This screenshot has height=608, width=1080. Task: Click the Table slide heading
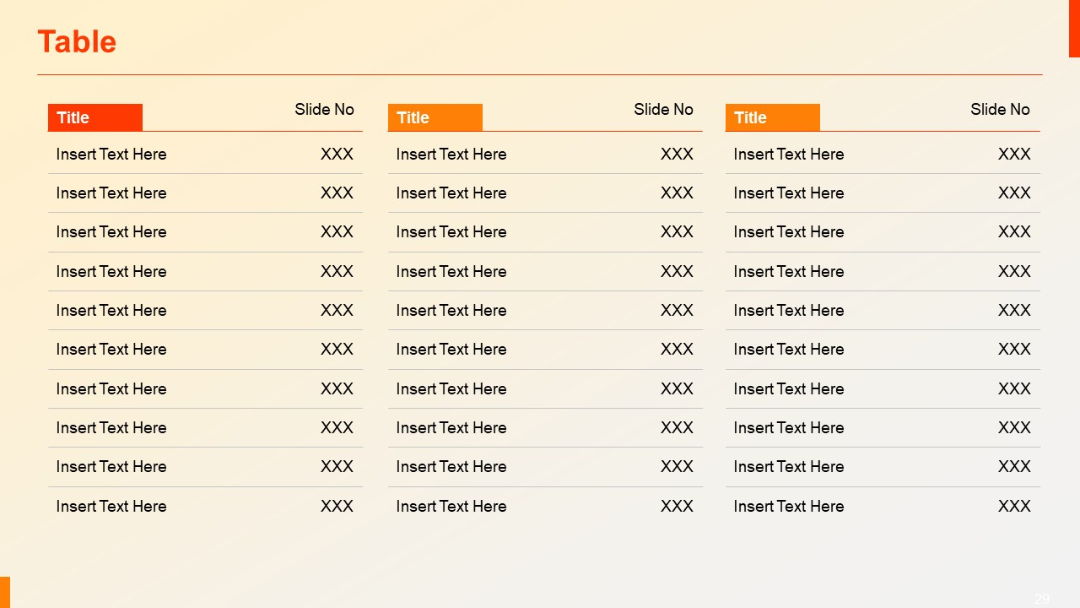(76, 41)
